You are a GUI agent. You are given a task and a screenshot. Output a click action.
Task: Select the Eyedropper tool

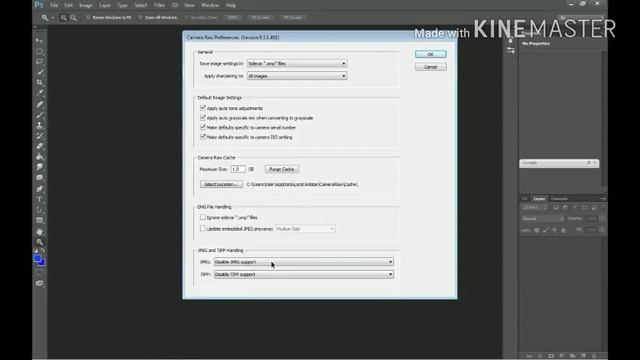pyautogui.click(x=39, y=93)
